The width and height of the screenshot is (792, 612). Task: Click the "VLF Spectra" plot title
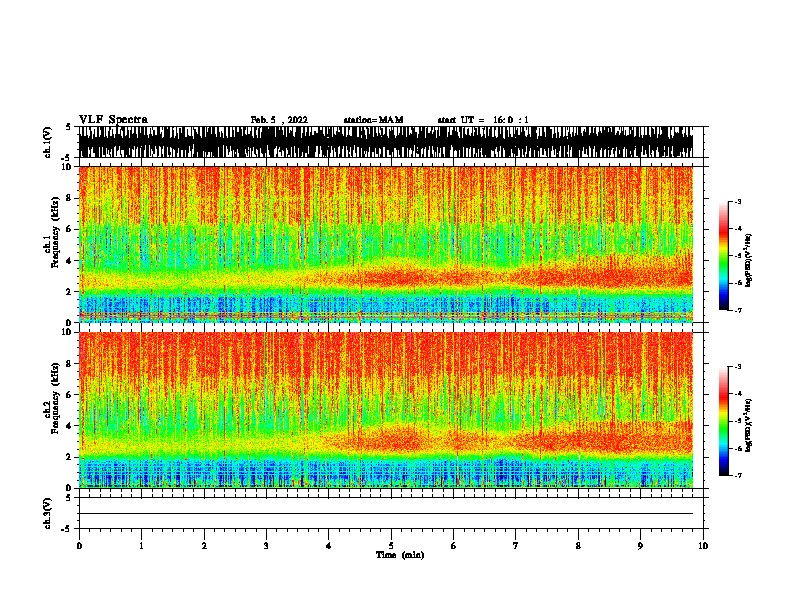[x=113, y=119]
